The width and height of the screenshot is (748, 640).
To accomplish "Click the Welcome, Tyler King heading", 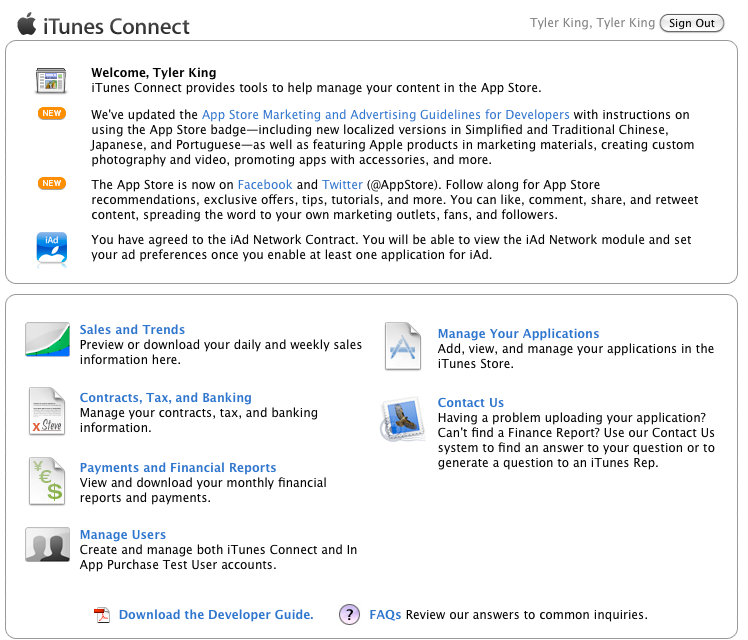I will pyautogui.click(x=154, y=72).
